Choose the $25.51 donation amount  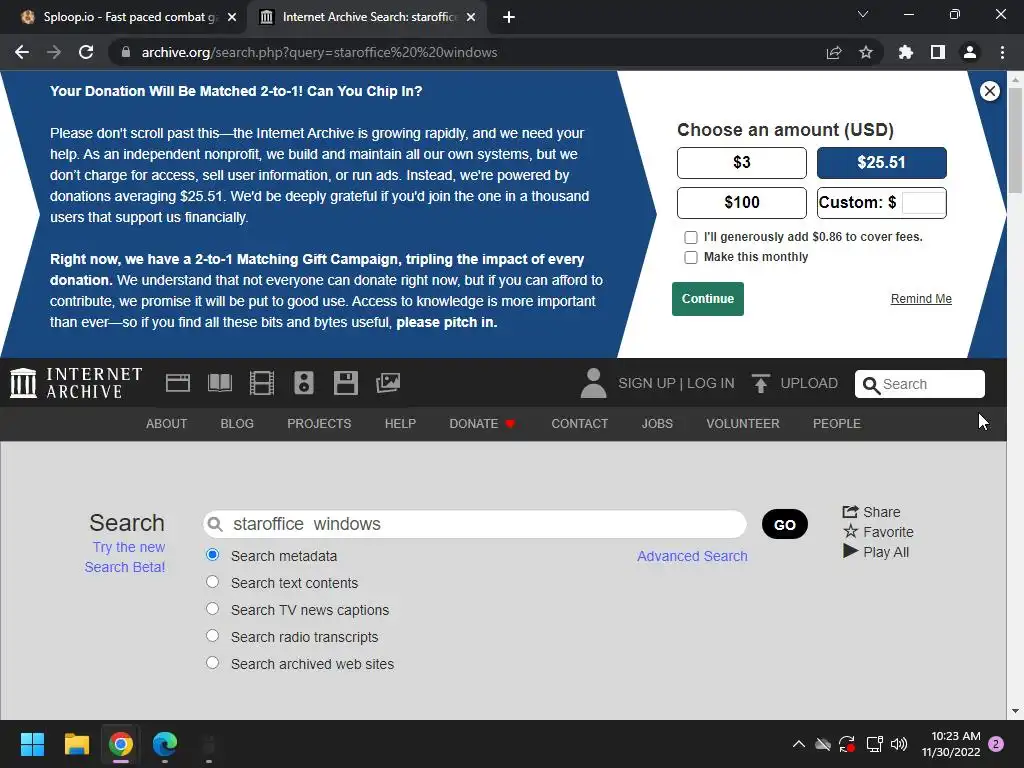pyautogui.click(x=881, y=163)
